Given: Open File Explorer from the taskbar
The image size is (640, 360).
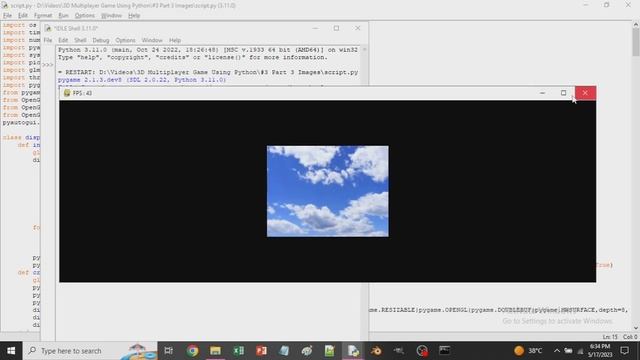Looking at the screenshot, I should (x=216, y=351).
